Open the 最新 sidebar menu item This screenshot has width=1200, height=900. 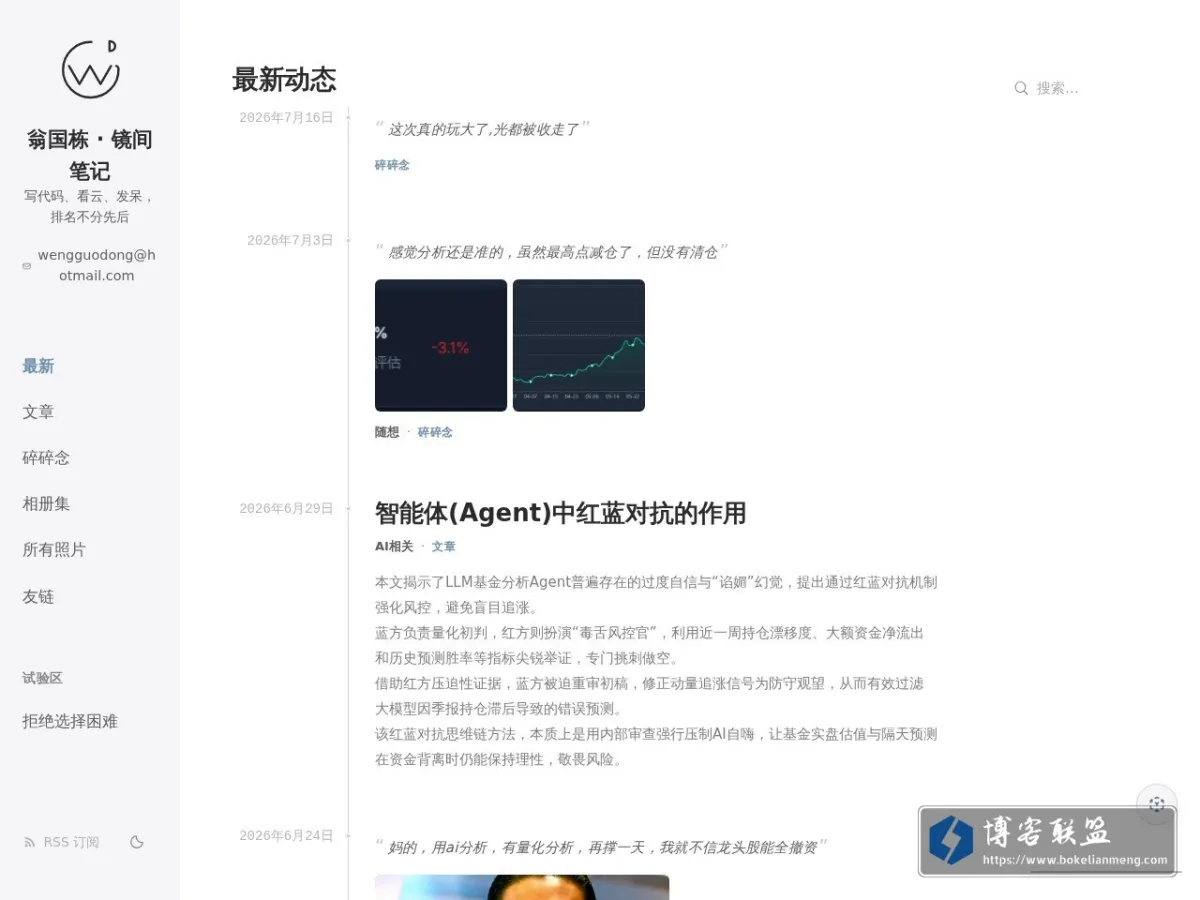[38, 366]
